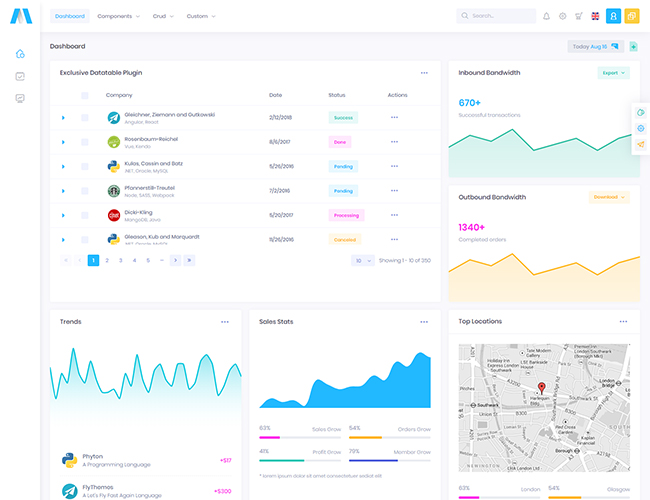Go to page 3 in table pagination
The image size is (650, 500).
pyautogui.click(x=121, y=260)
